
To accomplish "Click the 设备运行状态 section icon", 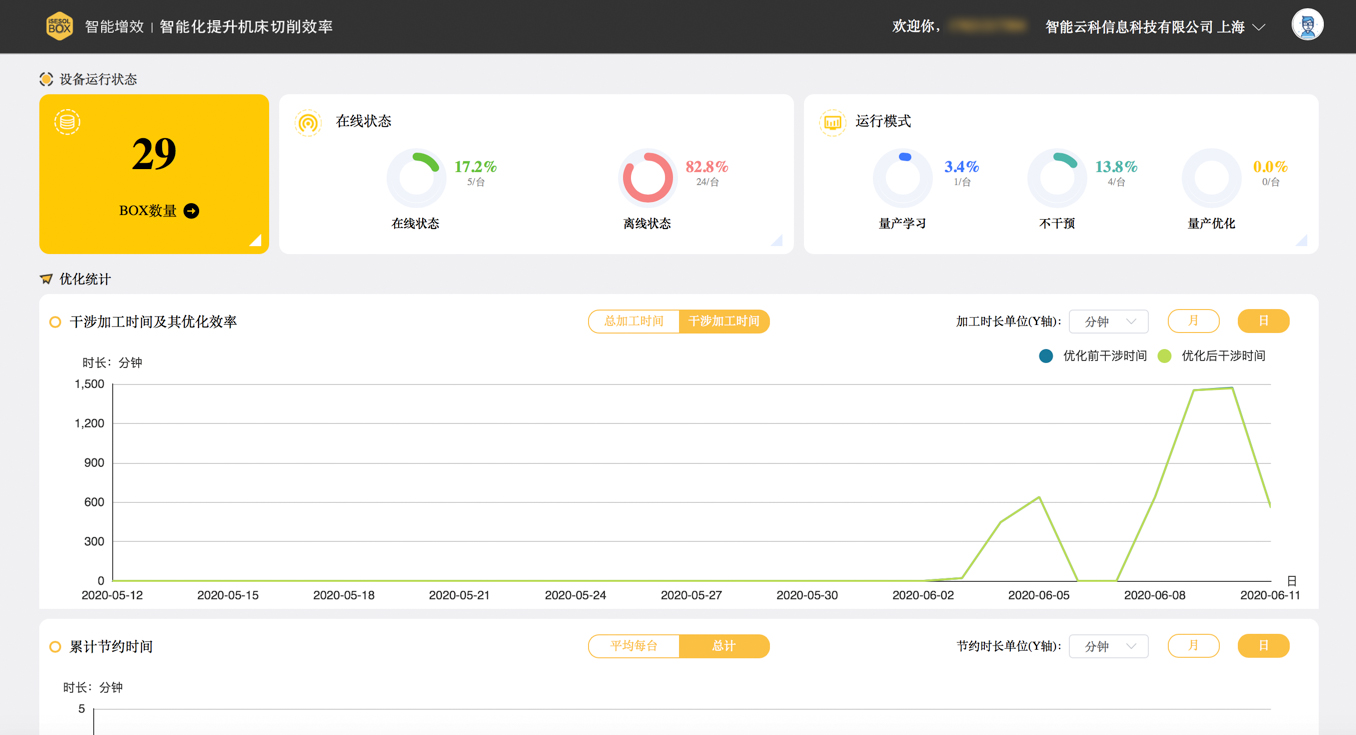I will point(46,79).
